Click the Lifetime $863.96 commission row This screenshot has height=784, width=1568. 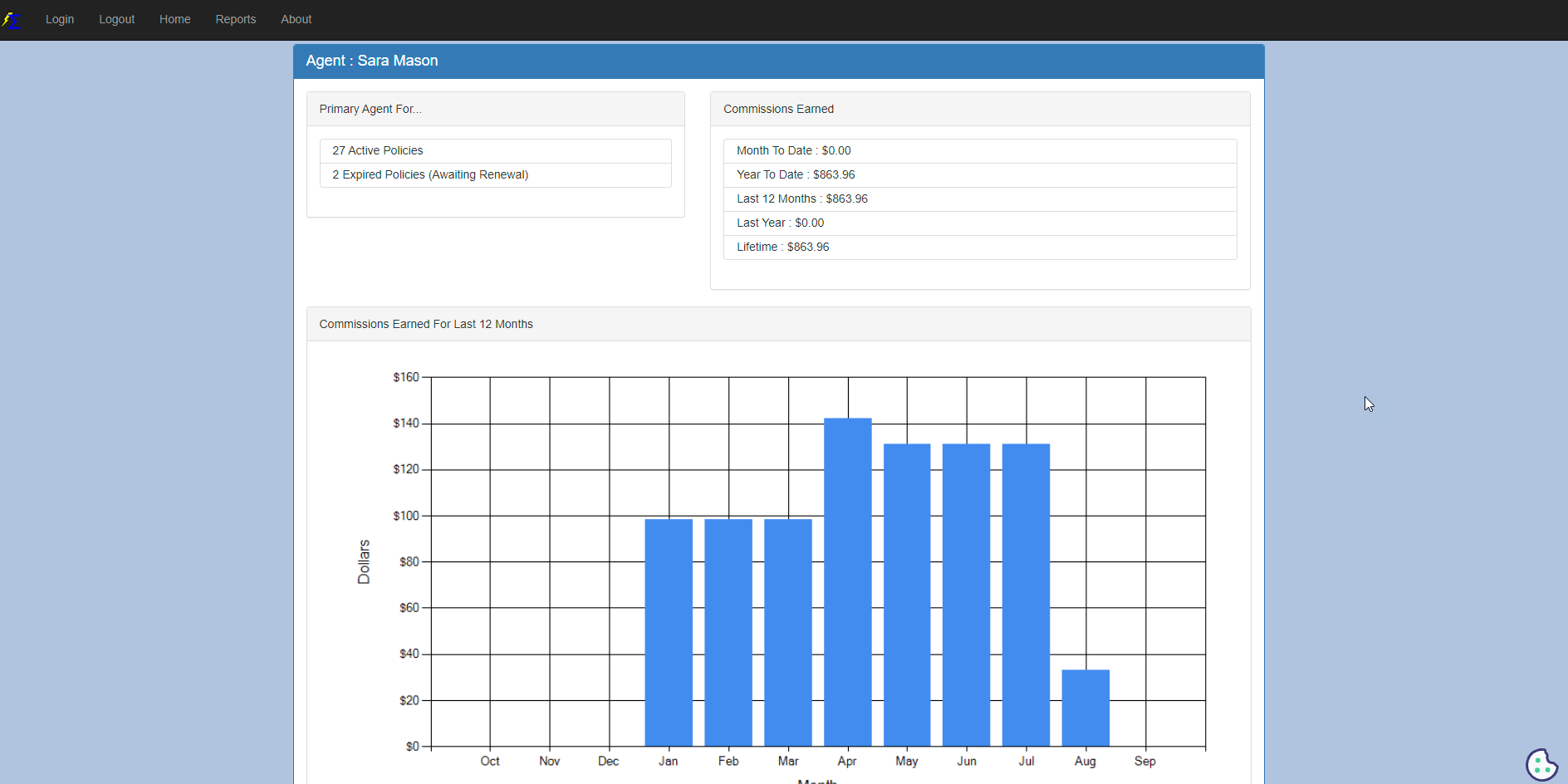979,247
